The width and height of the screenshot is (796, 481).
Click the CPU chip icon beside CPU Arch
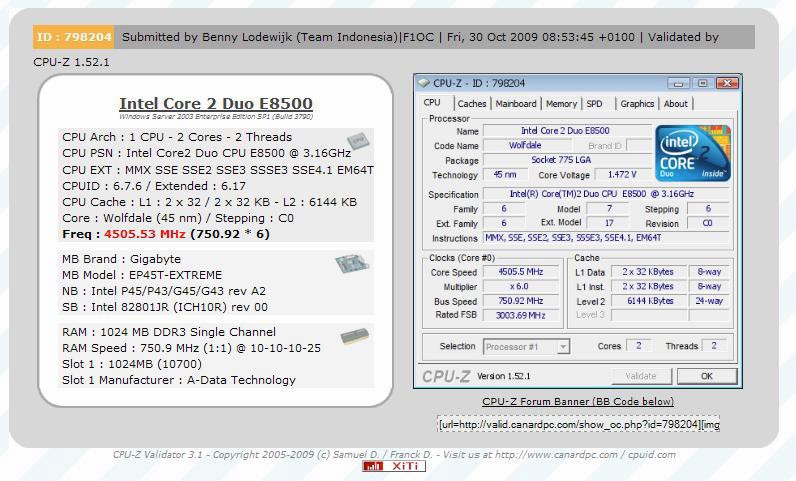click(358, 140)
